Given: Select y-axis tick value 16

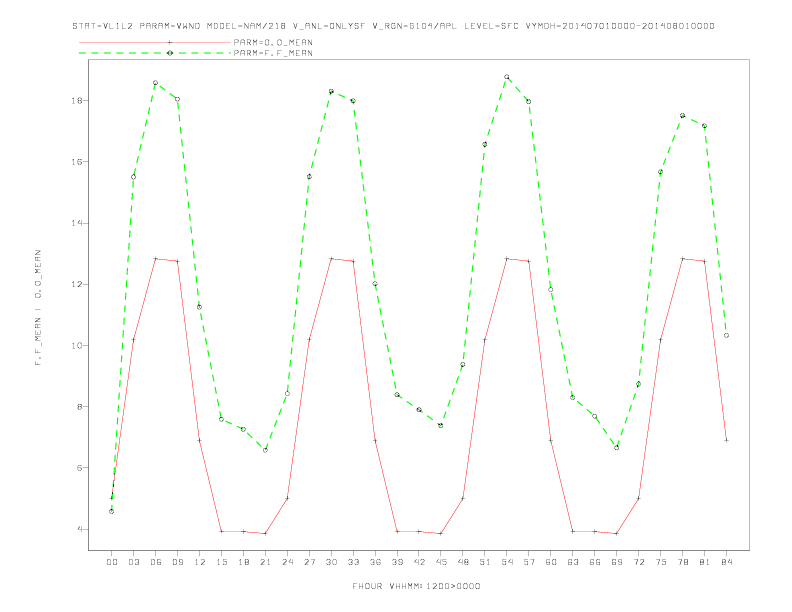Looking at the screenshot, I should 77,162.
